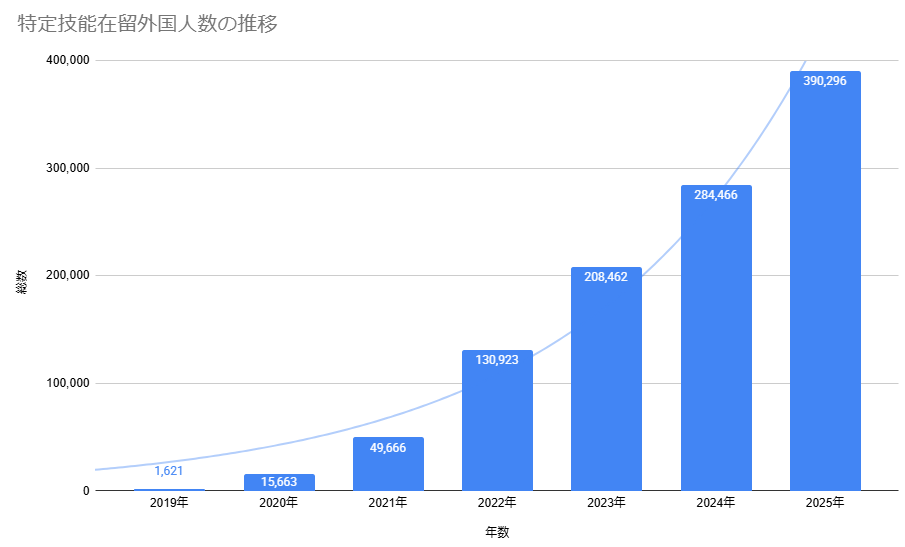
Task: Select the 2020年 axis label
Action: coord(279,503)
